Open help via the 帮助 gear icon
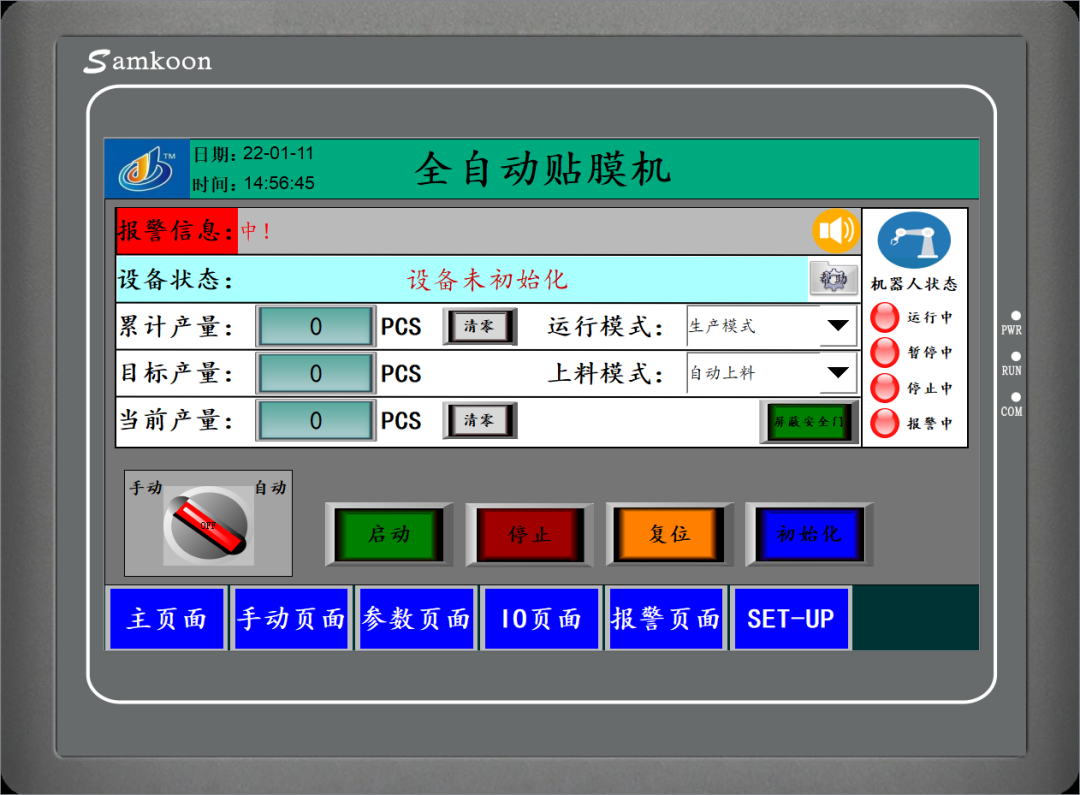Image resolution: width=1080 pixels, height=795 pixels. [833, 279]
